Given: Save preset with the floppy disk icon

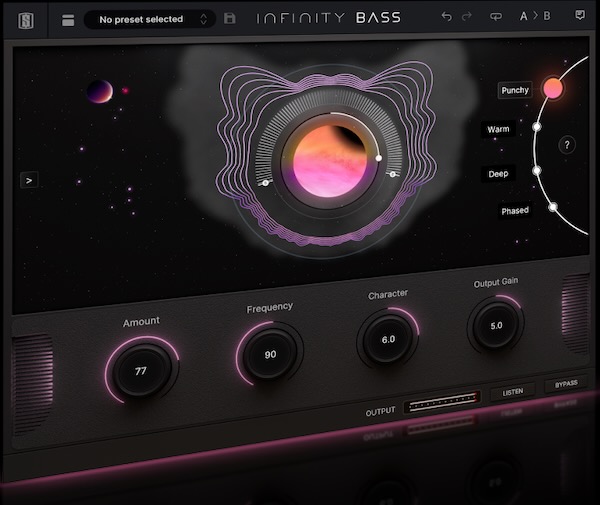Looking at the screenshot, I should [x=230, y=18].
